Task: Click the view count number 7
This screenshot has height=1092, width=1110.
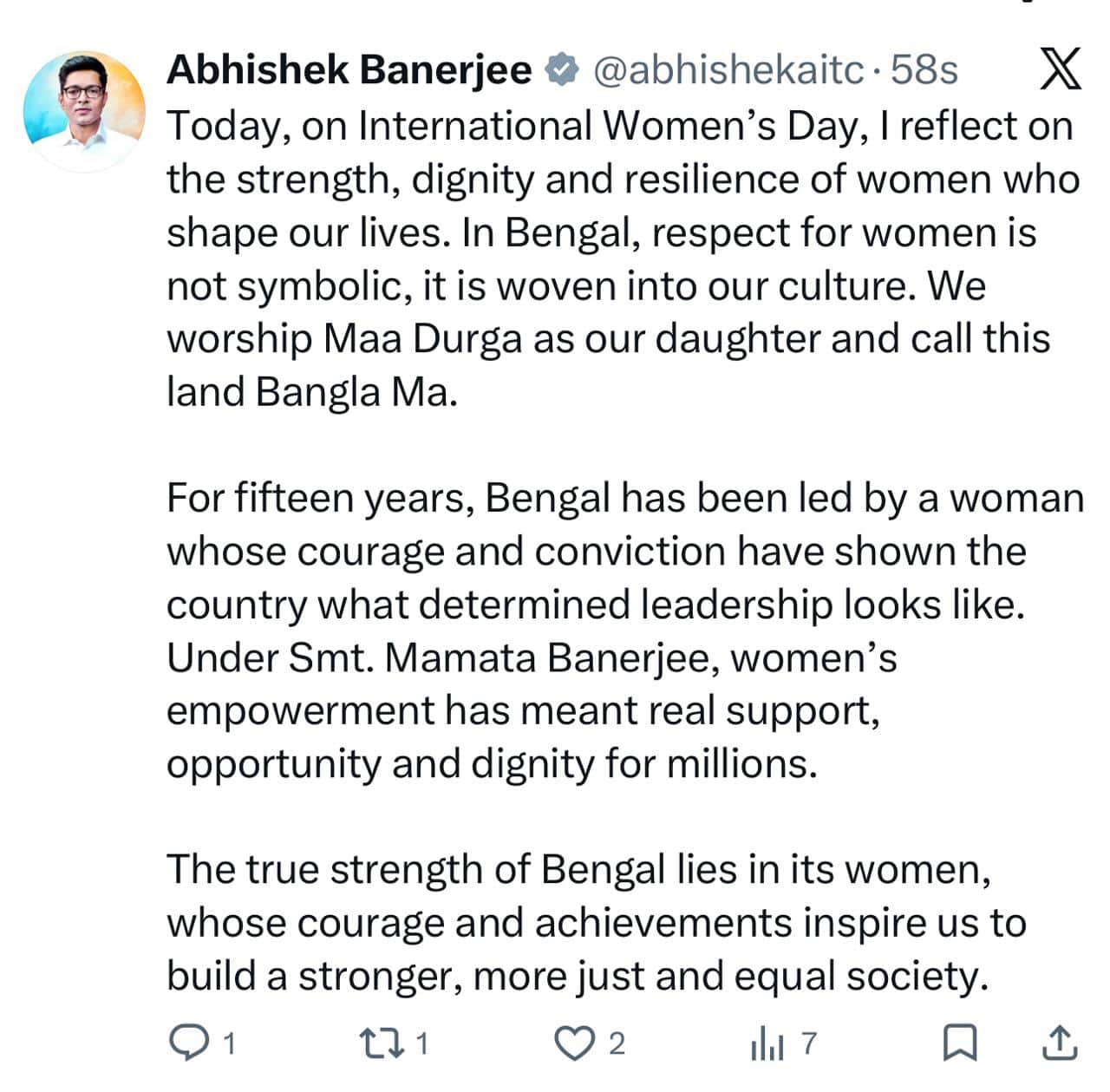Action: pos(808,1043)
